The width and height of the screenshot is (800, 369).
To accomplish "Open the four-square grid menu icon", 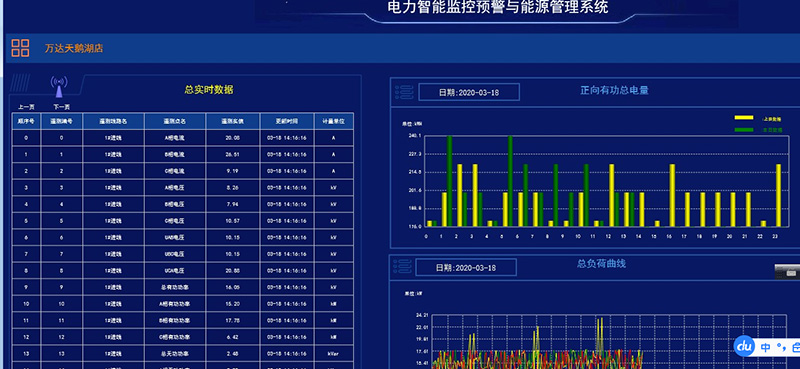I will tap(20, 48).
